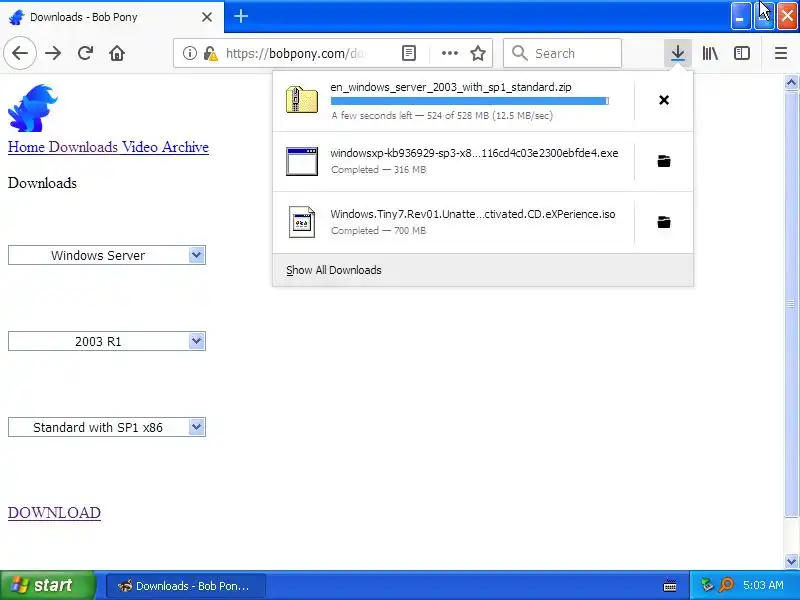Bookmark this page with the star icon

(478, 53)
